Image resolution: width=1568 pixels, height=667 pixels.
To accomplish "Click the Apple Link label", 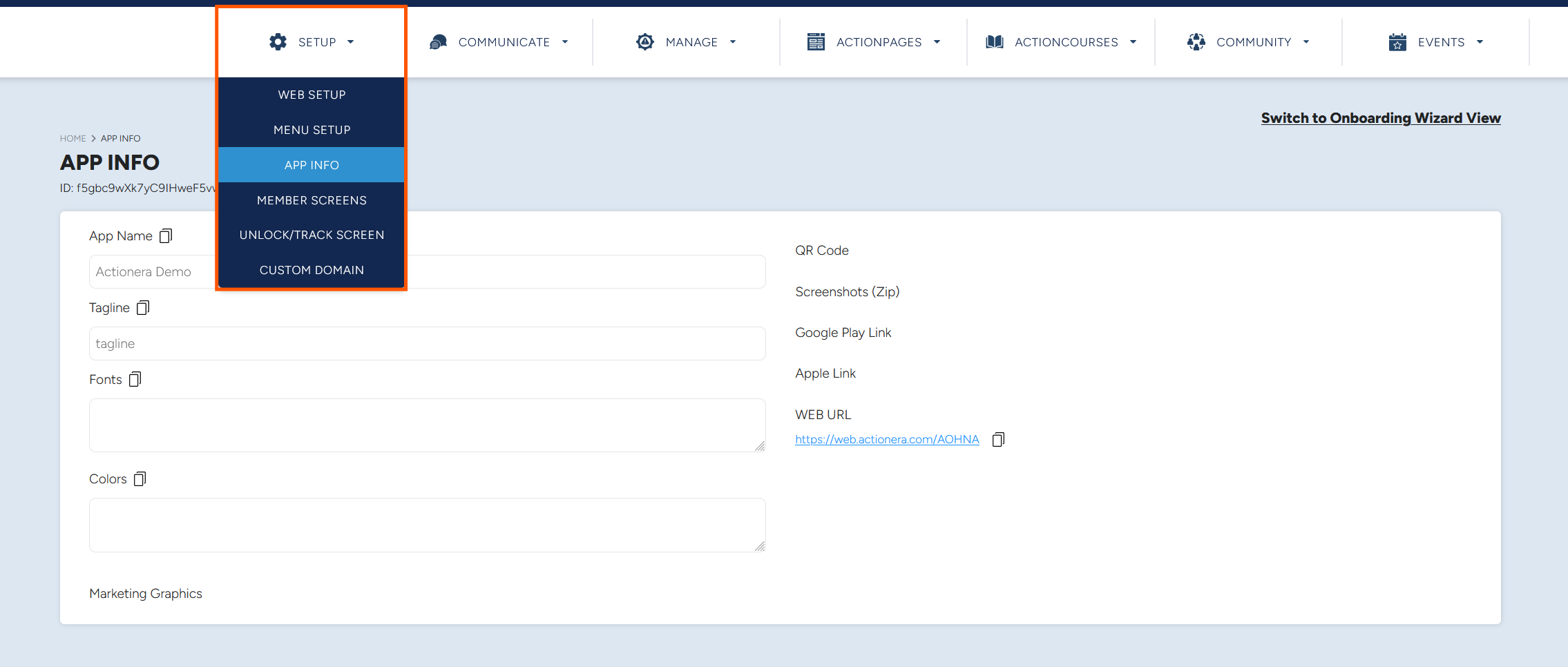I will (825, 374).
